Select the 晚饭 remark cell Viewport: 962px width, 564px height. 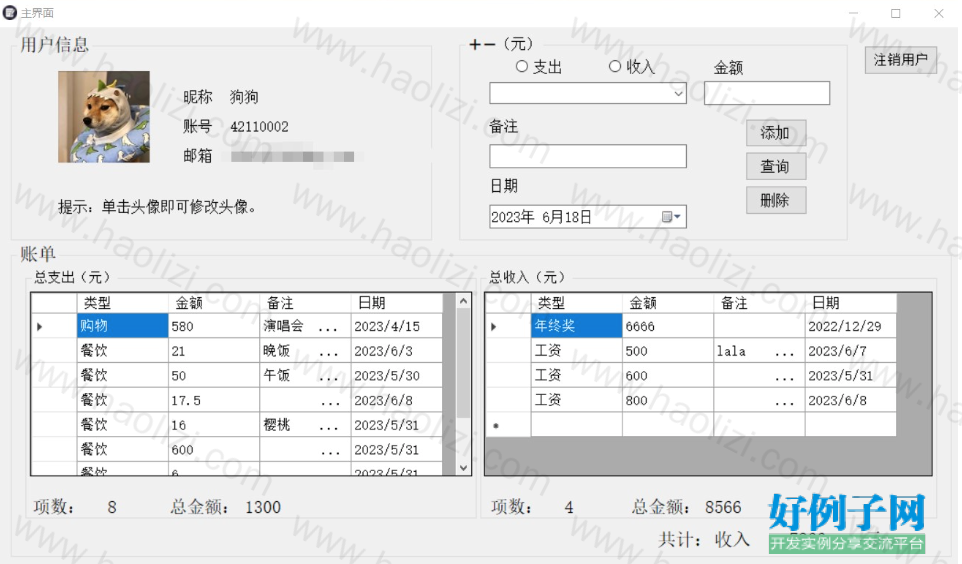(305, 350)
